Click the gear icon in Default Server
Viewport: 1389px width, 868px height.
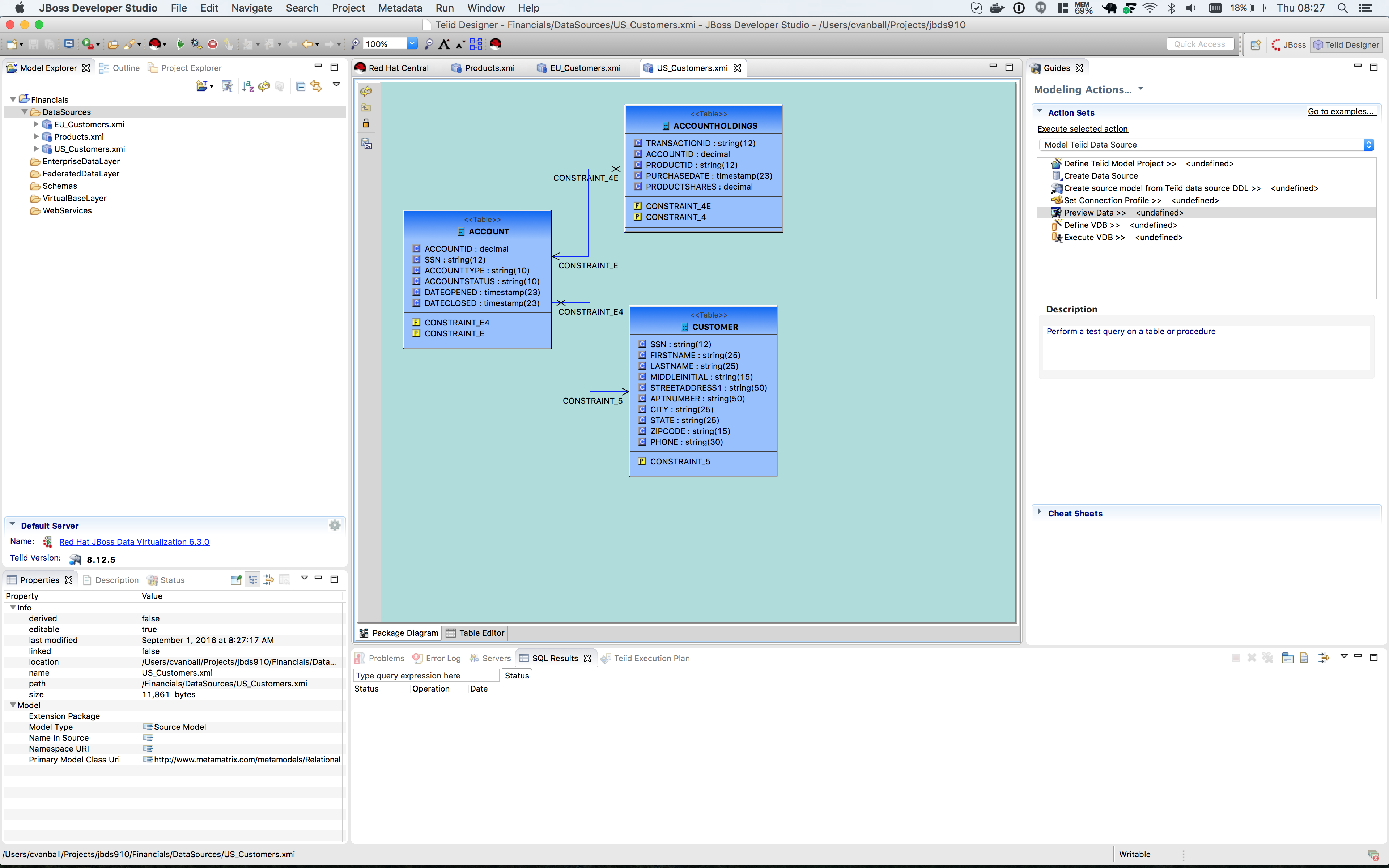click(x=335, y=525)
